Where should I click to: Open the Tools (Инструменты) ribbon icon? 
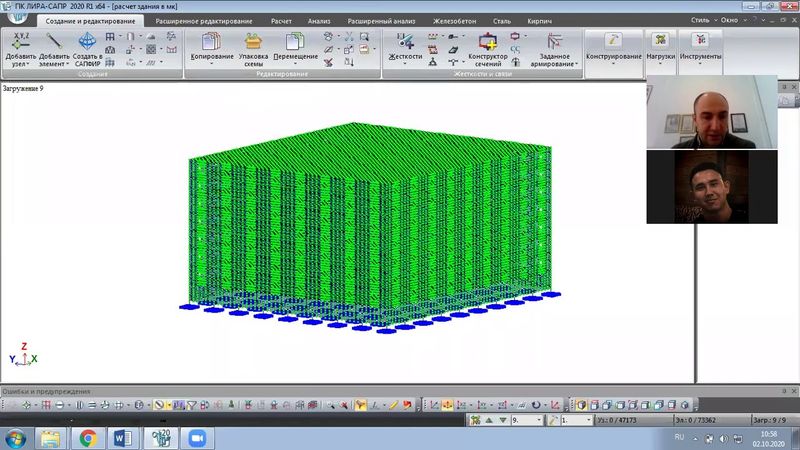(x=700, y=40)
